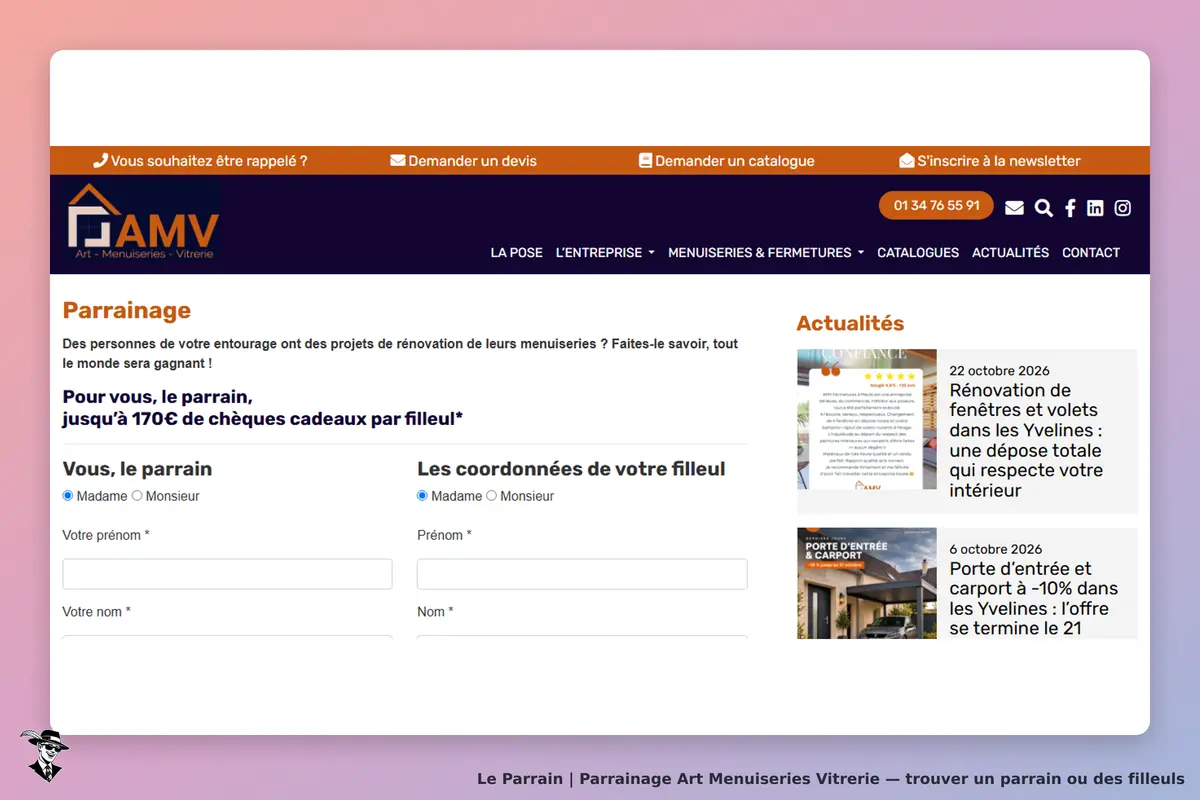Select Madame for the filleul
Image resolution: width=1200 pixels, height=800 pixels.
(x=422, y=496)
